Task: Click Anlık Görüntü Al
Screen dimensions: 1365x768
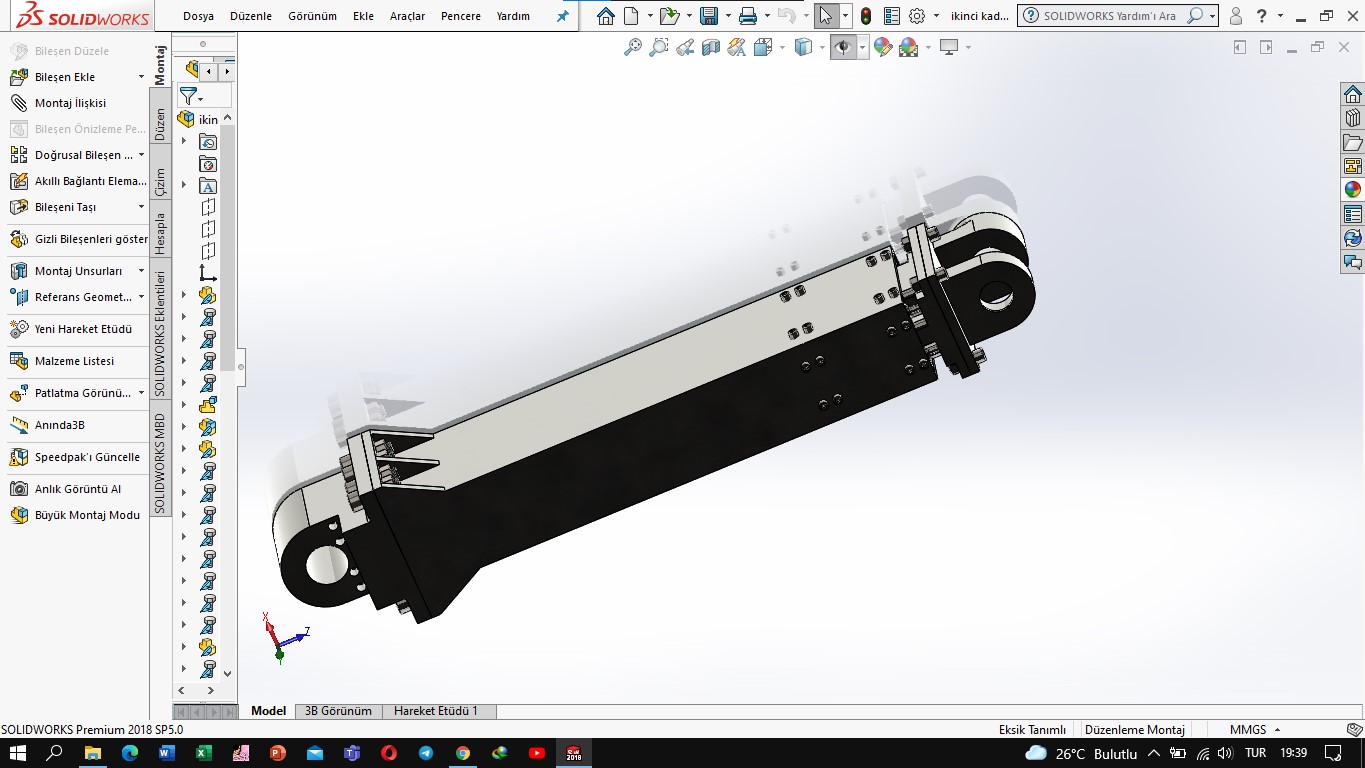Action: pos(66,489)
